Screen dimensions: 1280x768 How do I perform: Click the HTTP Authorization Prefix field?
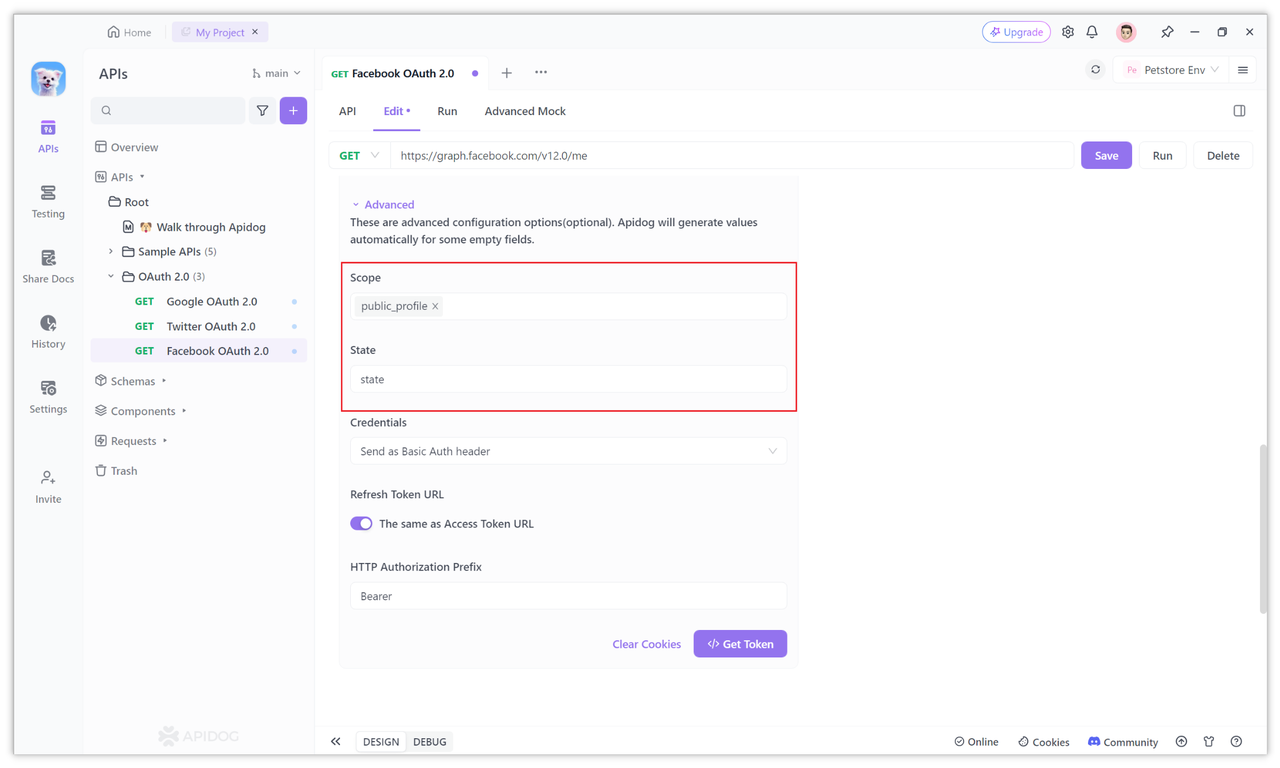click(x=568, y=596)
